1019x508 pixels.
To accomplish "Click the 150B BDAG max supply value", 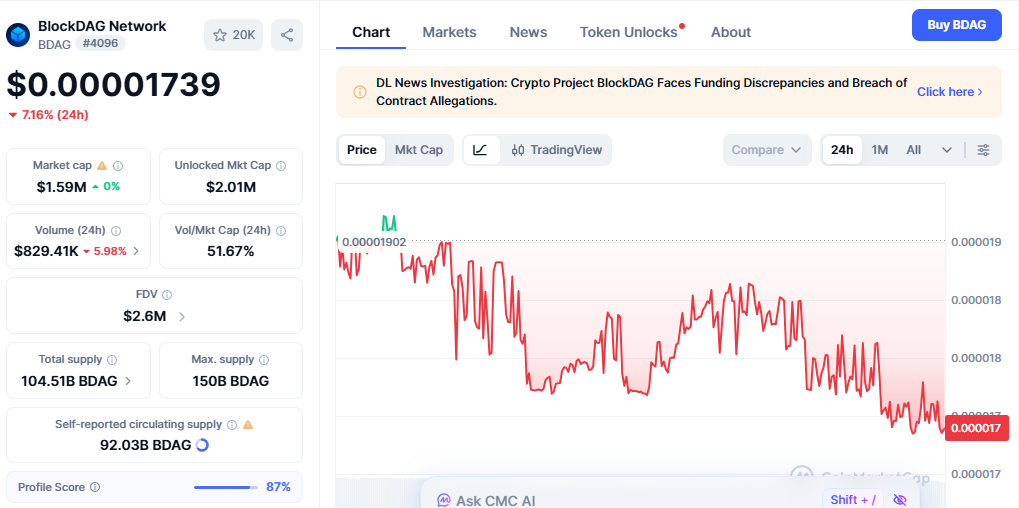I will (231, 381).
